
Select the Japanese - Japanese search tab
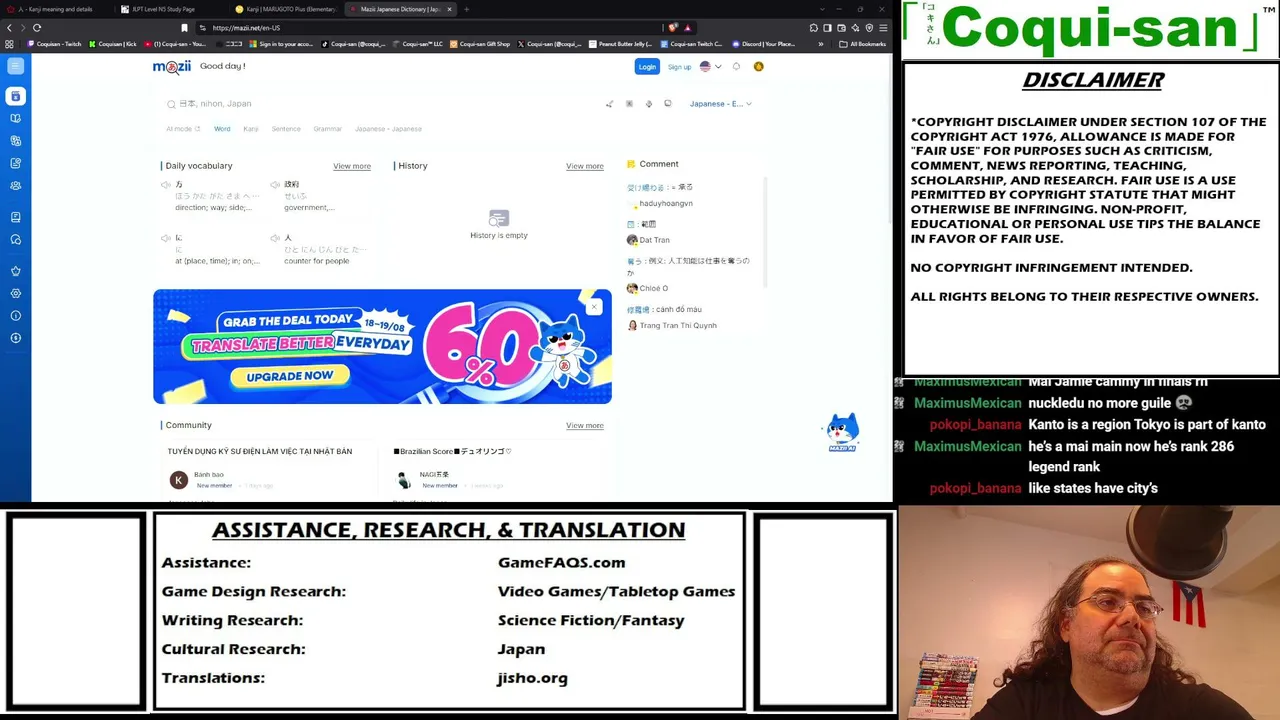coord(388,129)
